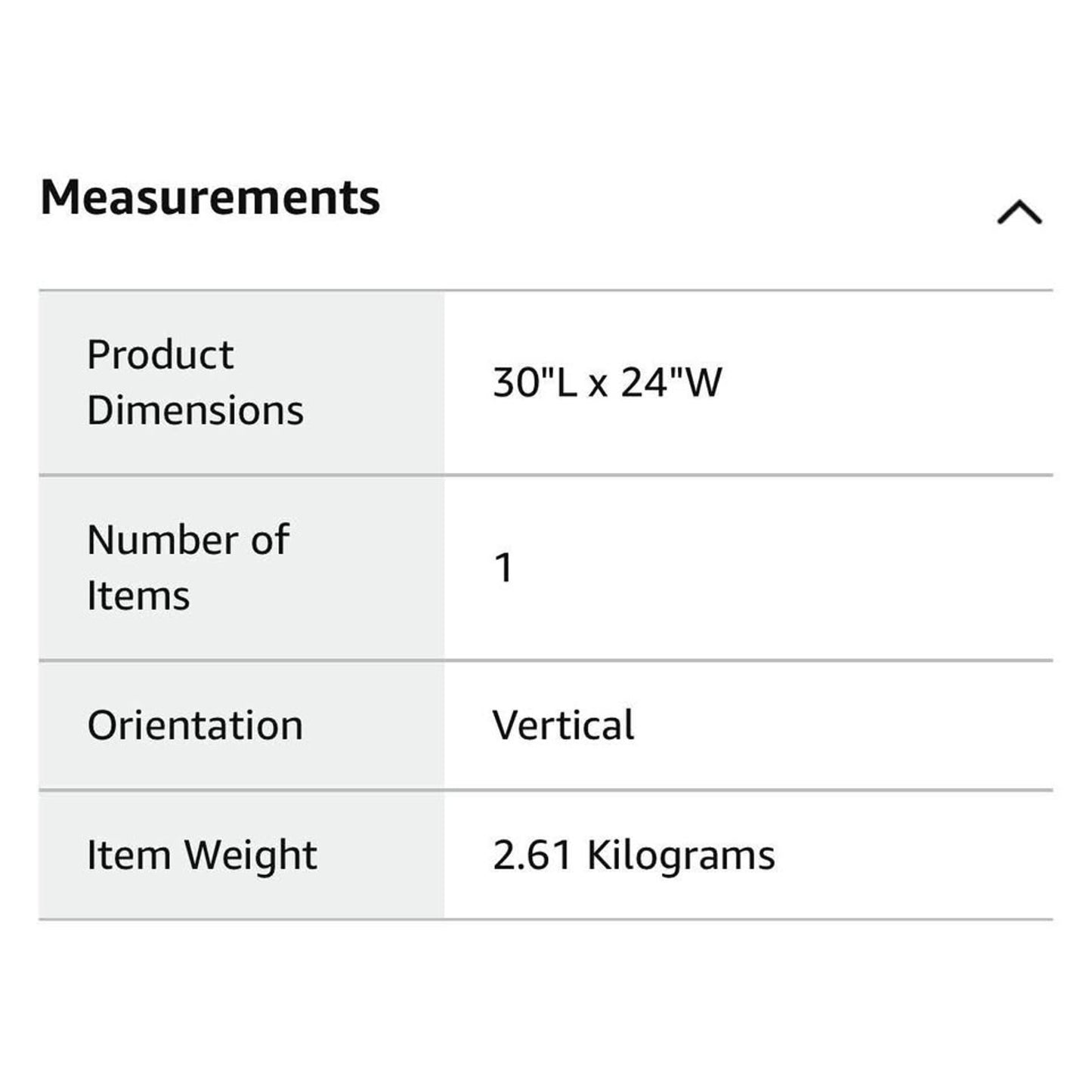Select the Orientation label cell

click(241, 725)
